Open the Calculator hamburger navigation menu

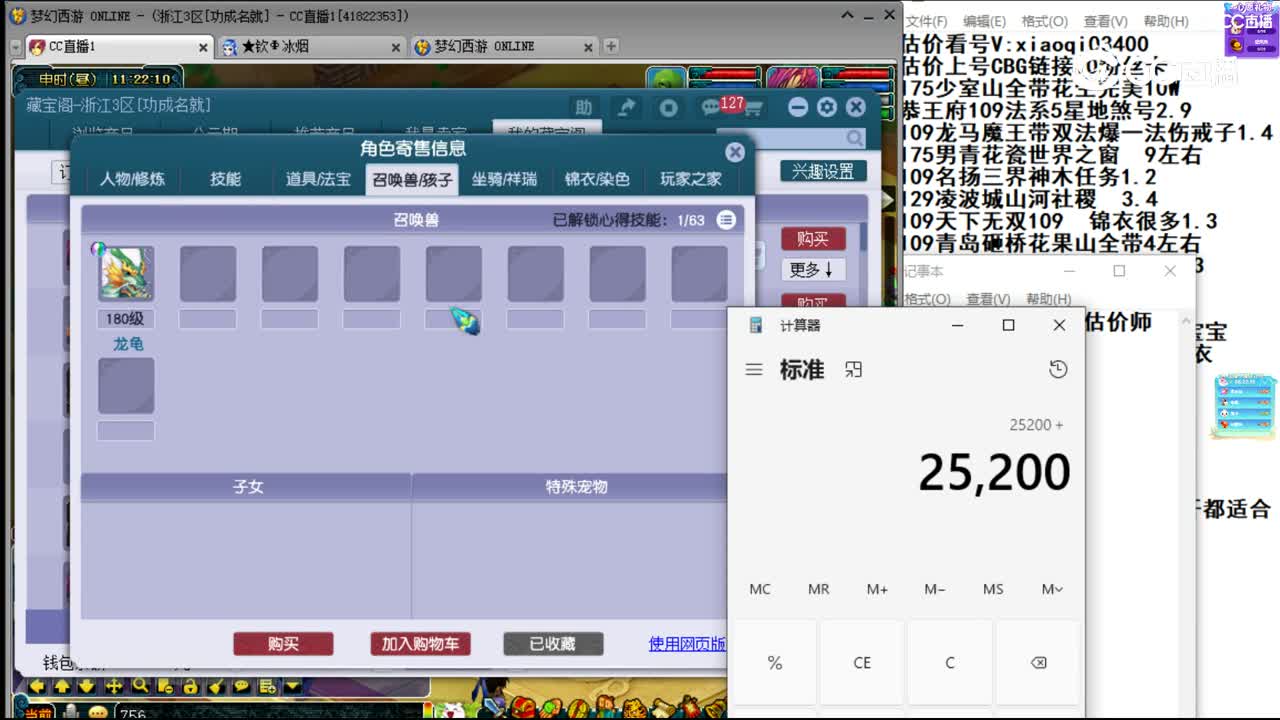(x=754, y=370)
